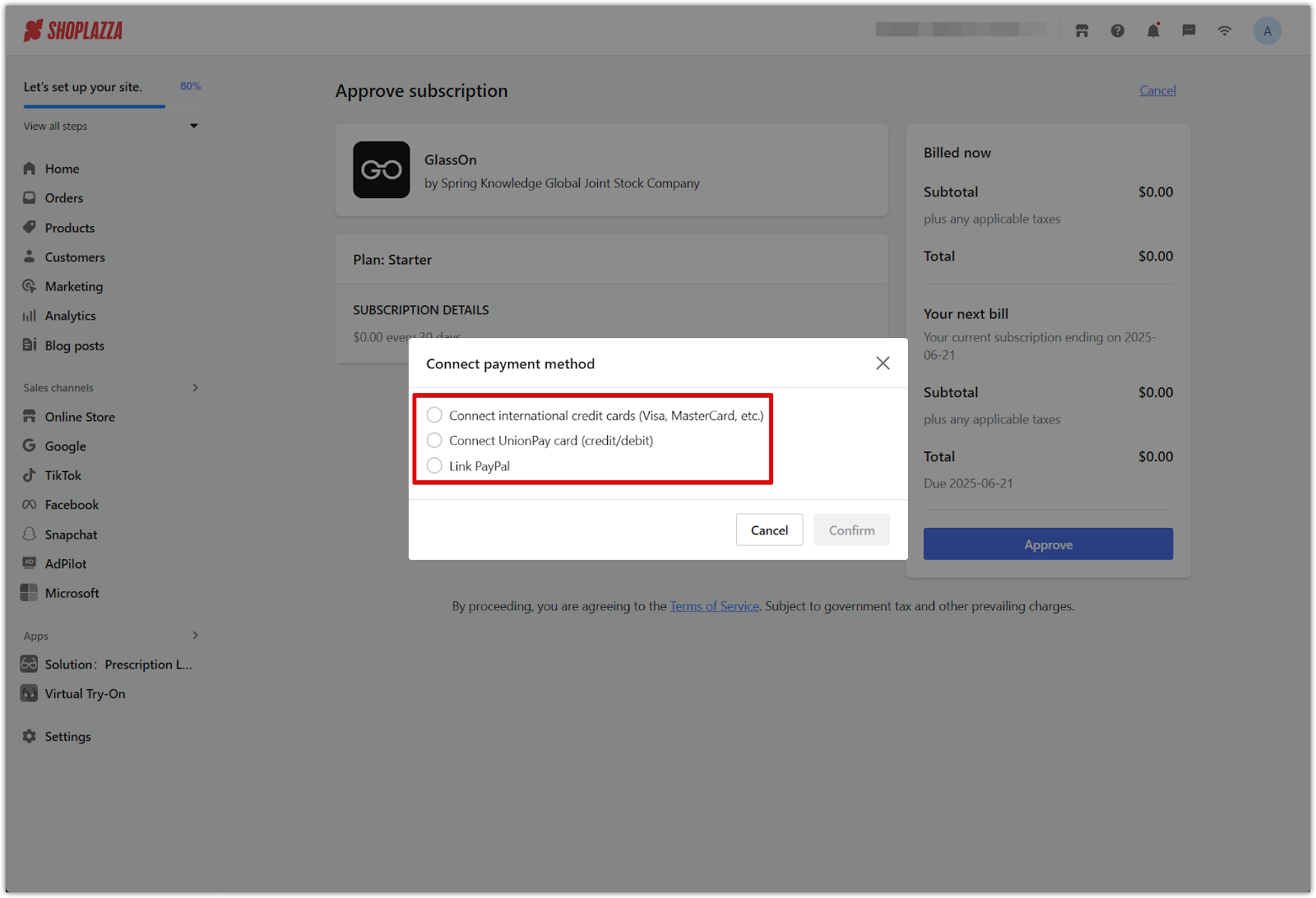This screenshot has height=898, width=1316.
Task: Expand View all steps dropdown arrow
Action: [x=194, y=126]
